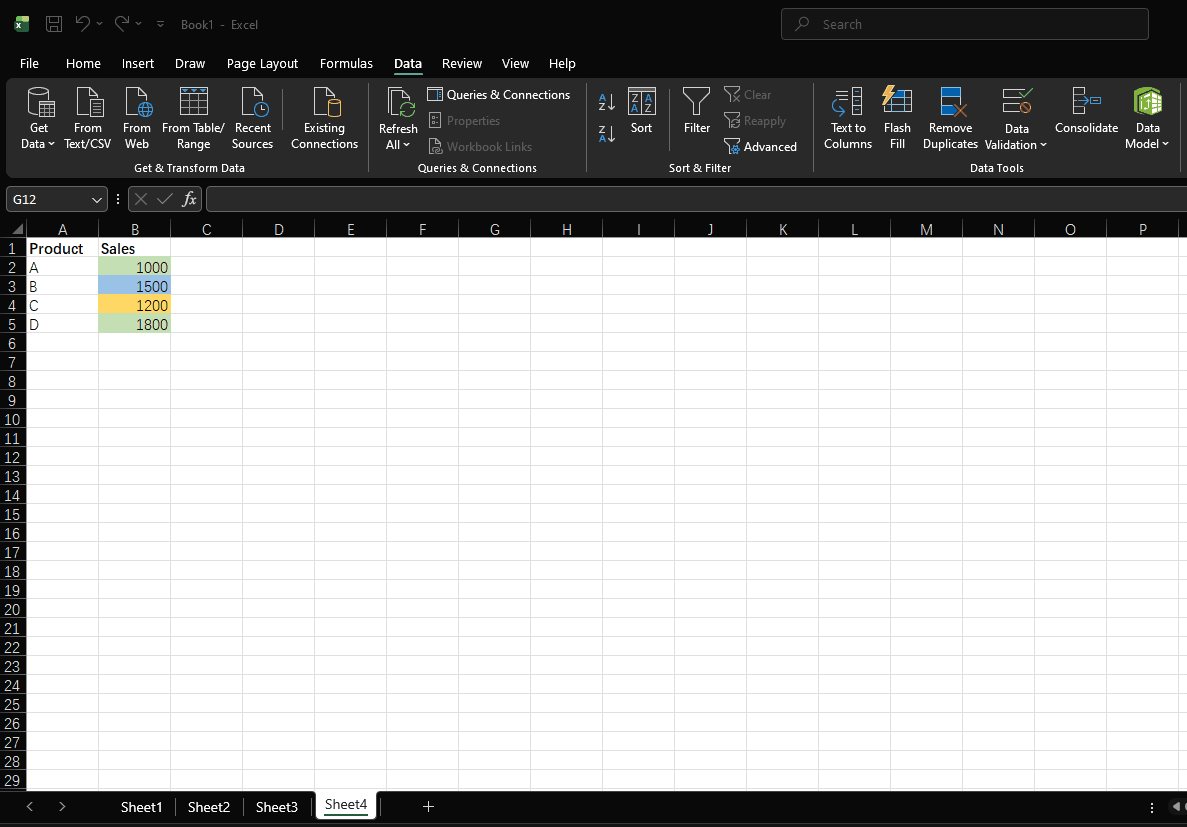Select From Table/Range import
1187x827 pixels.
(193, 117)
